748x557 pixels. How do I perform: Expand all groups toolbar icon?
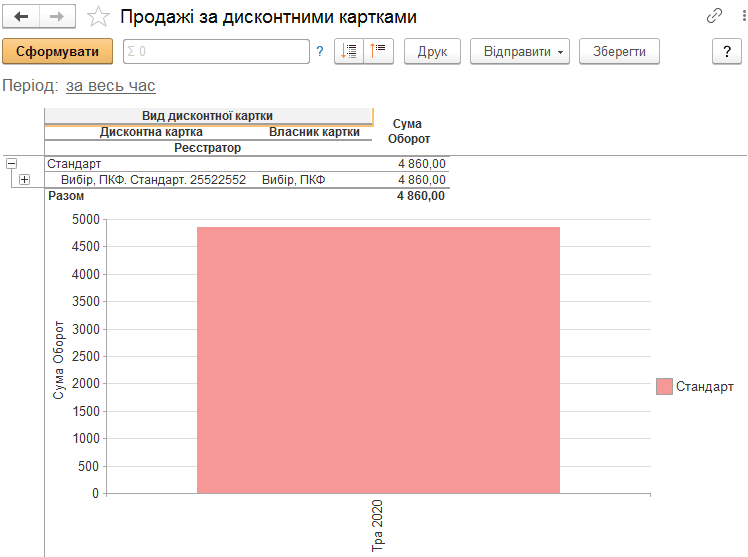349,51
